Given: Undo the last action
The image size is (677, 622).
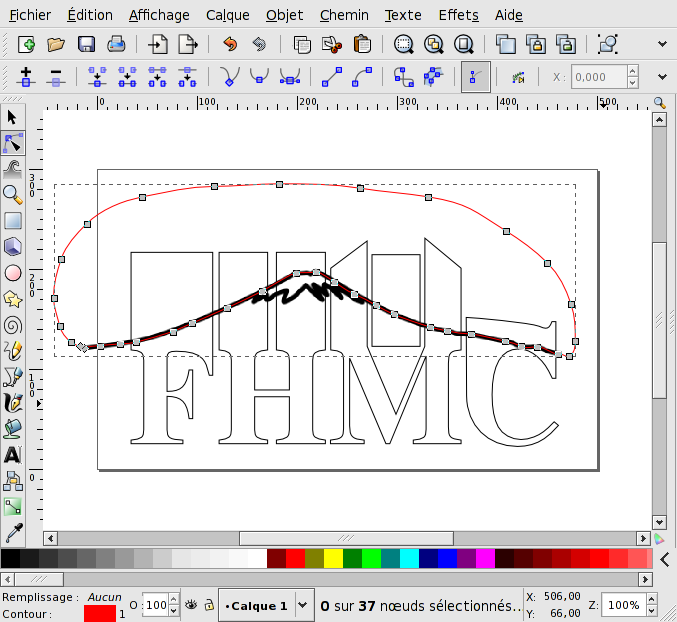Looking at the screenshot, I should point(230,44).
